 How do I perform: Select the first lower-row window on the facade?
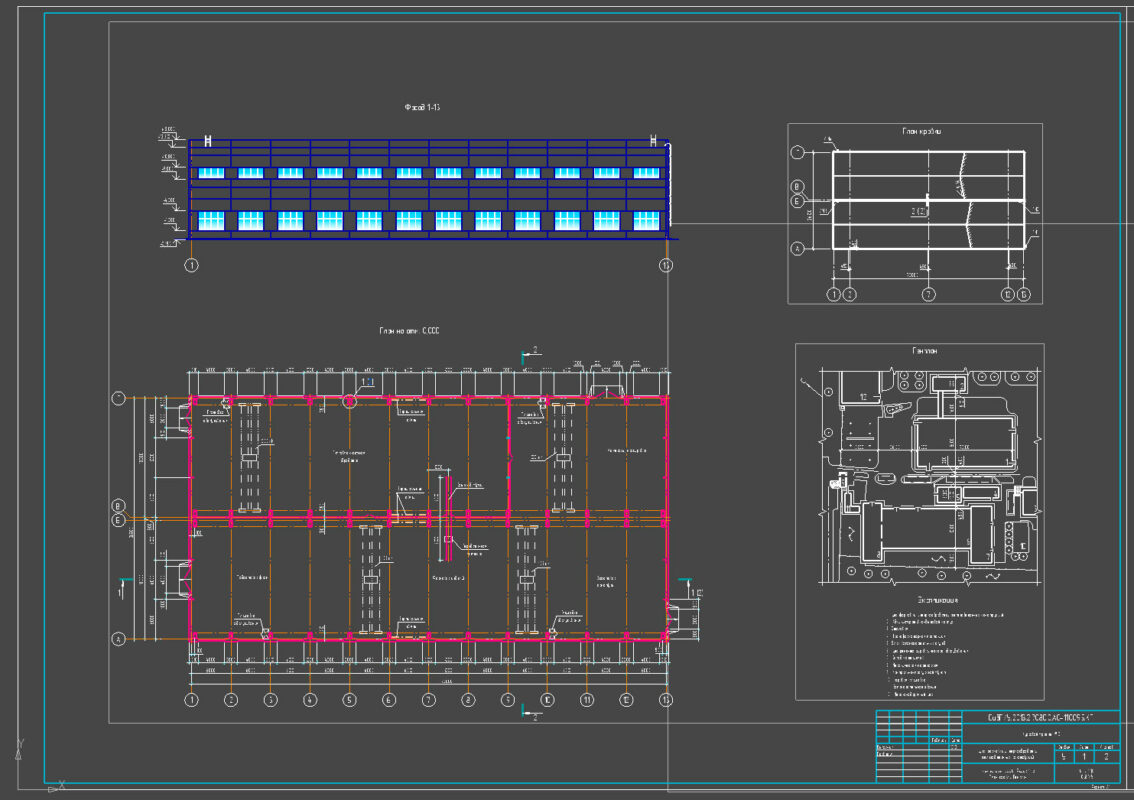pos(211,221)
